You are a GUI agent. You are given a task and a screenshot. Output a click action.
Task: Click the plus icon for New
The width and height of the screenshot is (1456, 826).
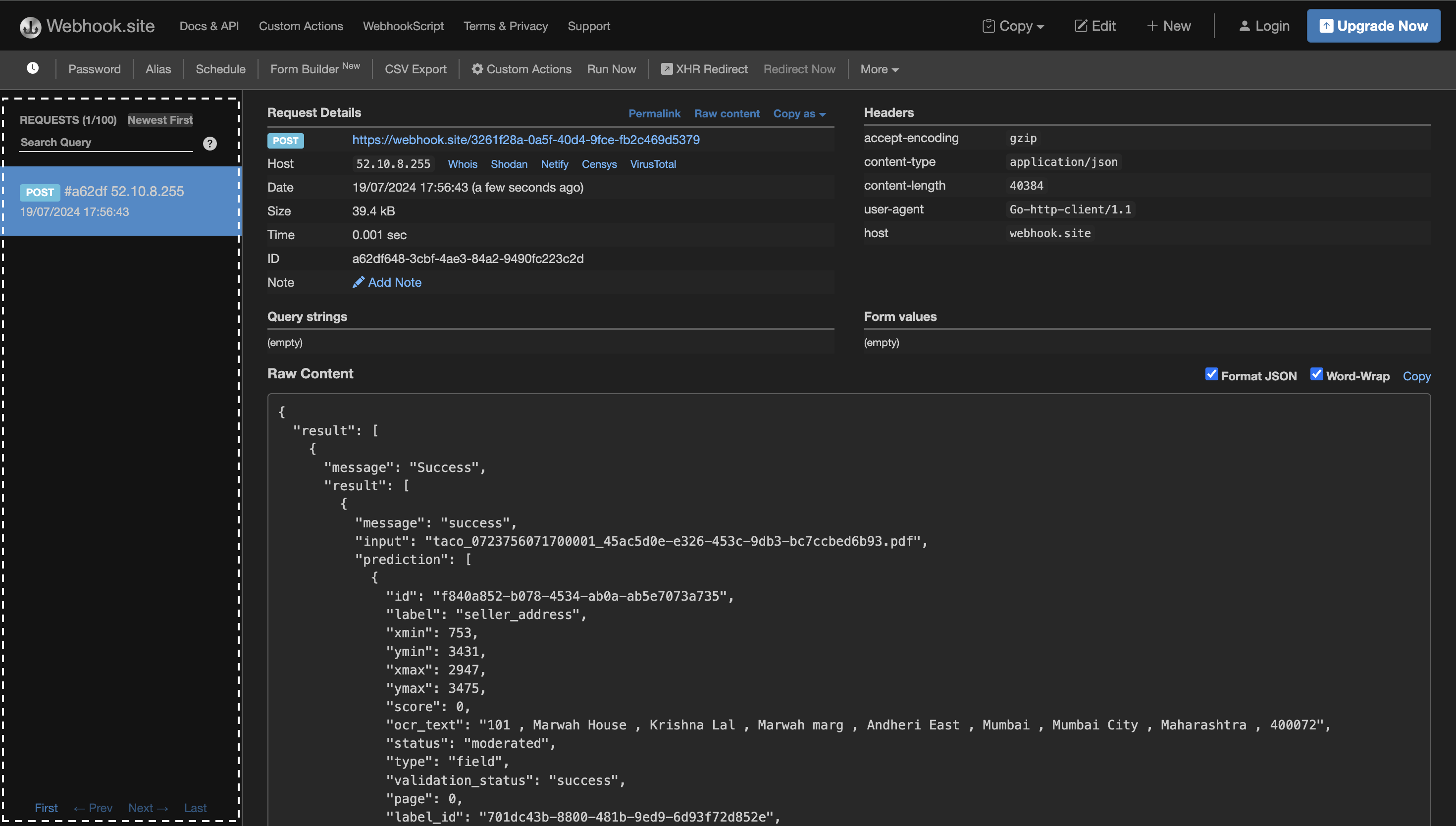point(1152,26)
